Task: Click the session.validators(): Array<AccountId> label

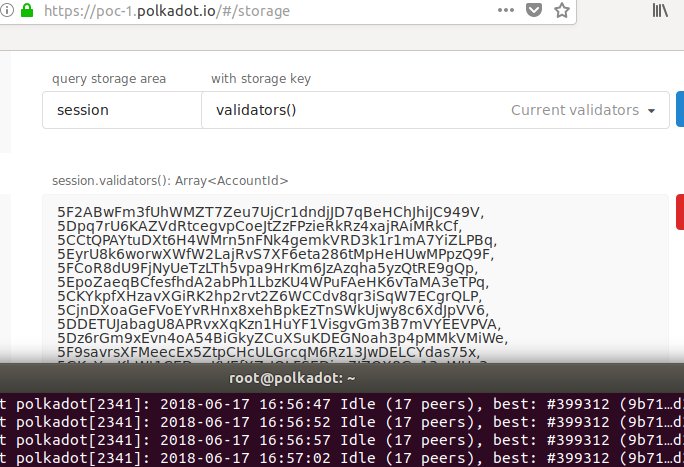Action: coord(170,181)
